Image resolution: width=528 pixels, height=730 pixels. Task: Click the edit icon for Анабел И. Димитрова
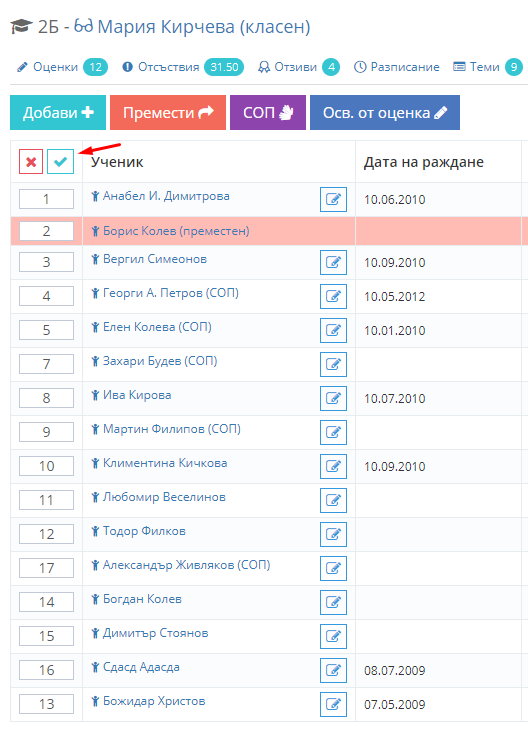pyautogui.click(x=333, y=199)
